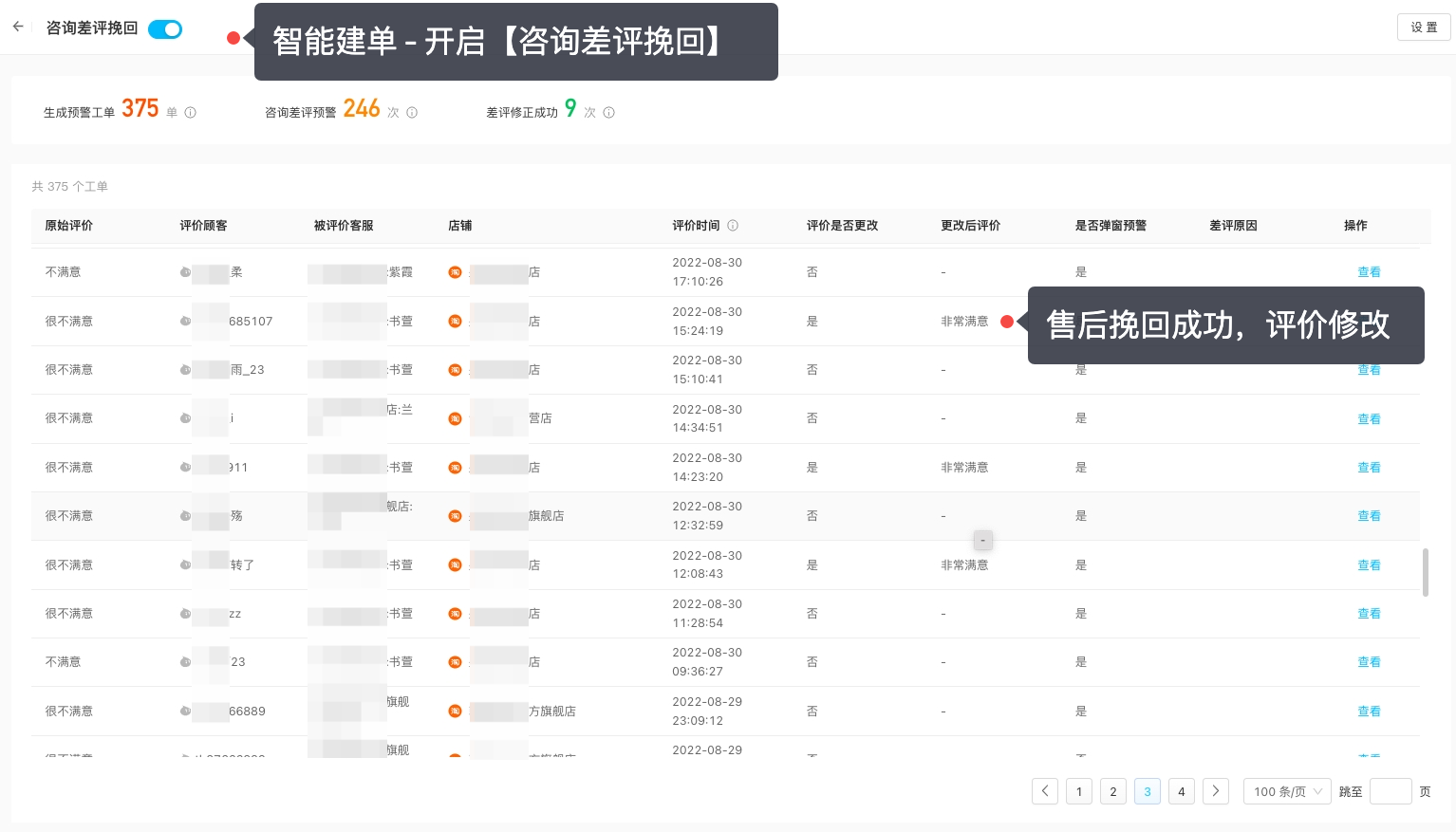Open 查看 for the 14:34:51 row
Viewport: 1456px width, 832px height.
pyautogui.click(x=1369, y=419)
